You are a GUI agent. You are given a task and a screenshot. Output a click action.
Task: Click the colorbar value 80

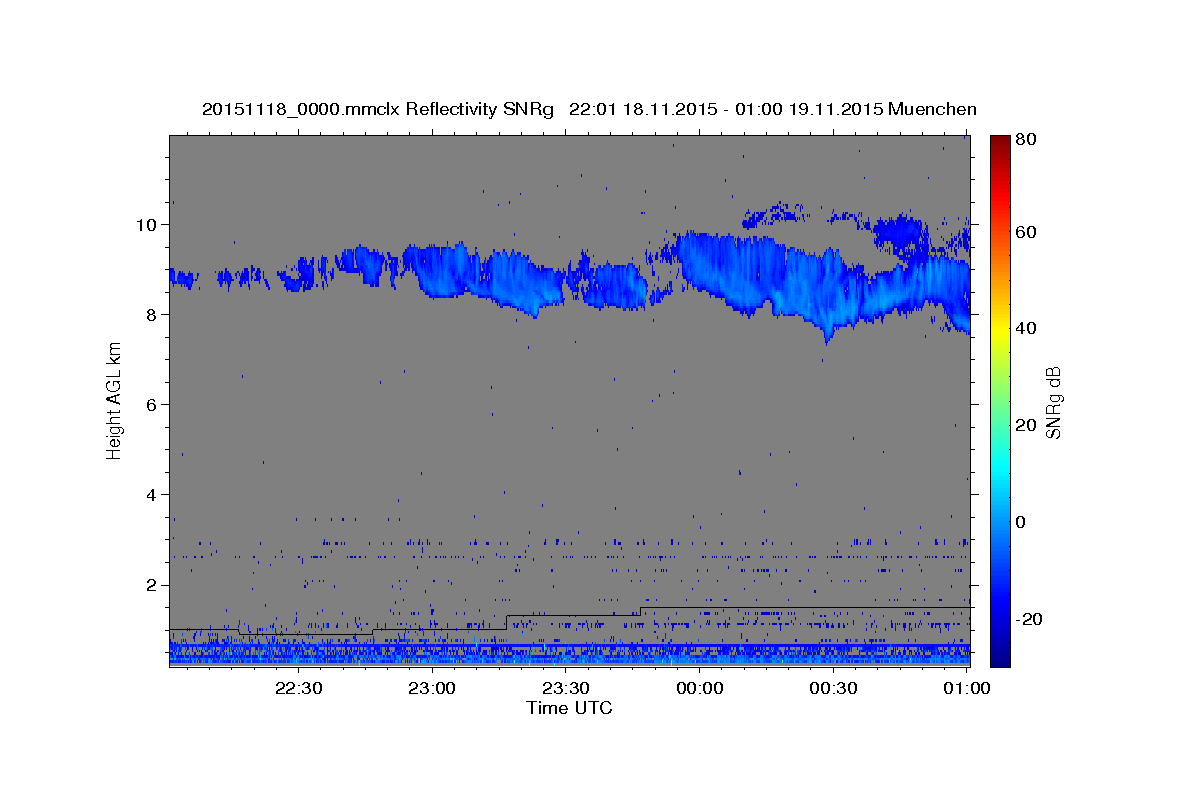[1028, 139]
